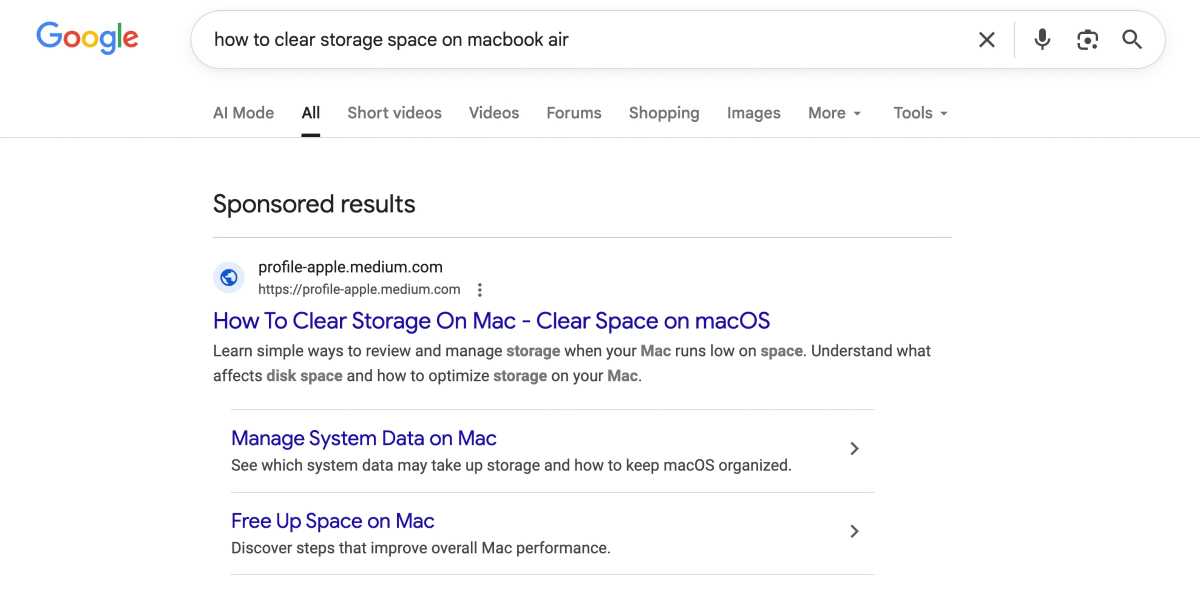Click the Free Up Space on Mac sitelink
The height and width of the screenshot is (606, 1200).
click(x=332, y=520)
